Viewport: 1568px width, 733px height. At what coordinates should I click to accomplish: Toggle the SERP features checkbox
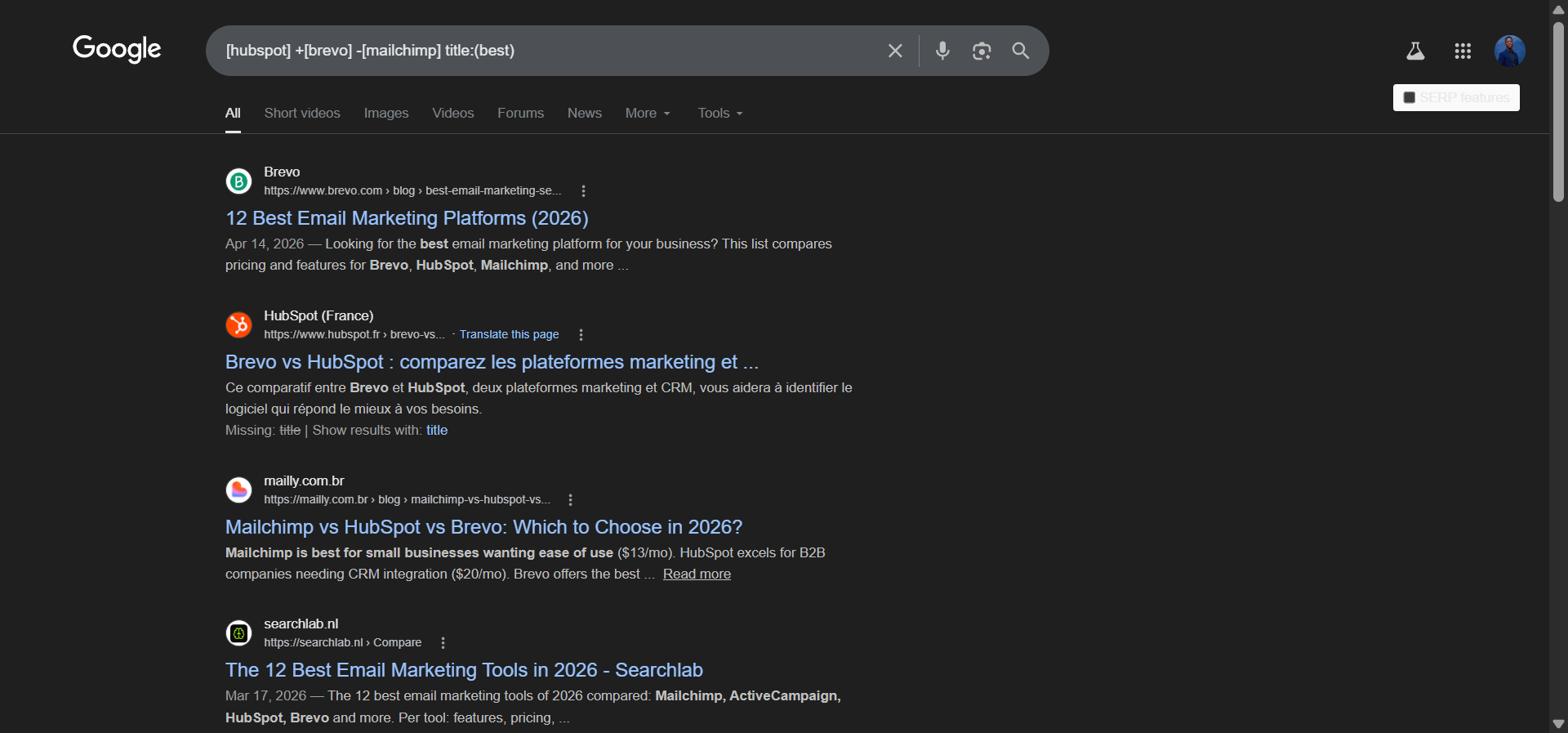coord(1409,98)
